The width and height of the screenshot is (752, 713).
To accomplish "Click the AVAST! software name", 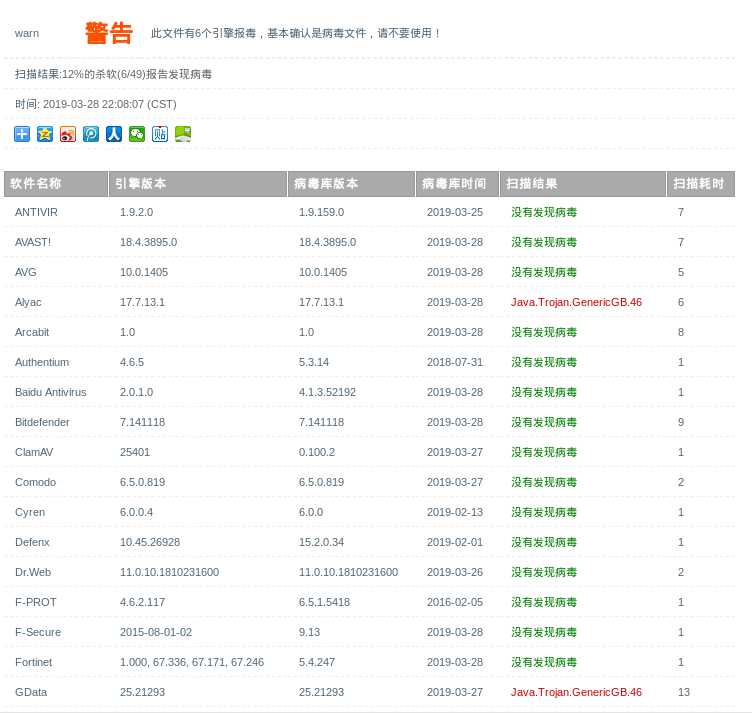I will click(x=33, y=242).
